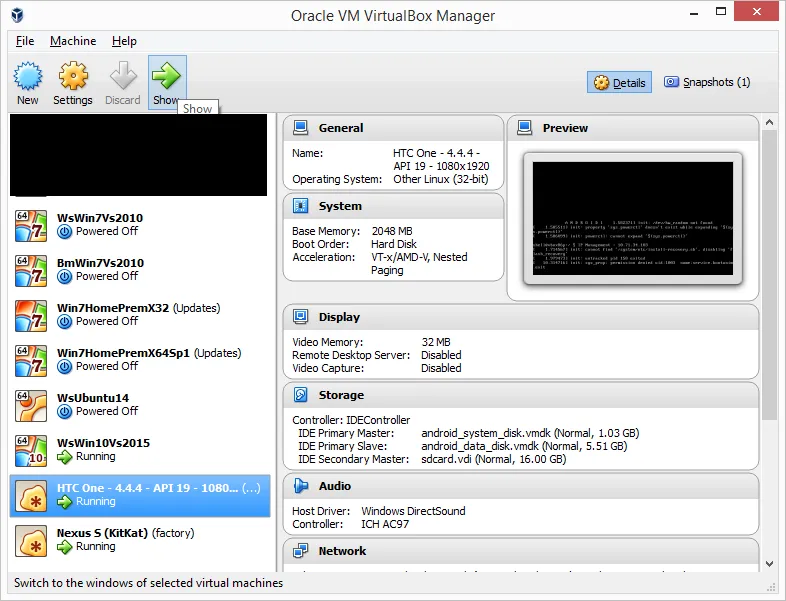Screen dimensions: 786x601
Task: Switch to the Snapshots (1) view
Action: pos(707,82)
